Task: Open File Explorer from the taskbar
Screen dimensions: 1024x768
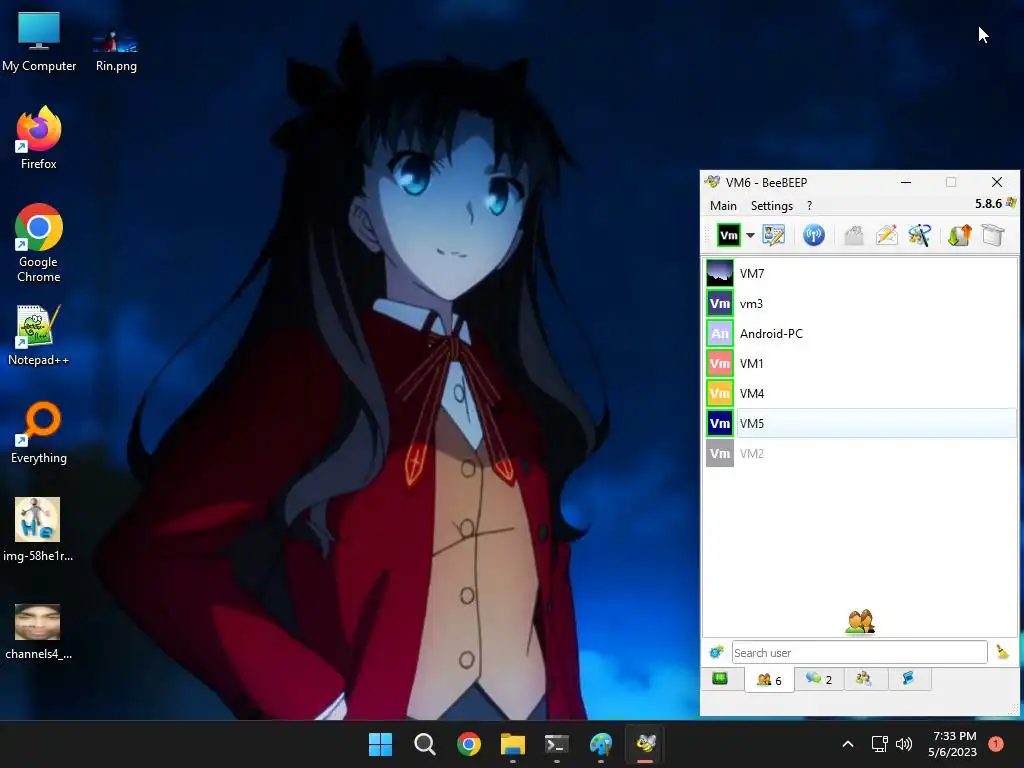Action: (x=513, y=744)
